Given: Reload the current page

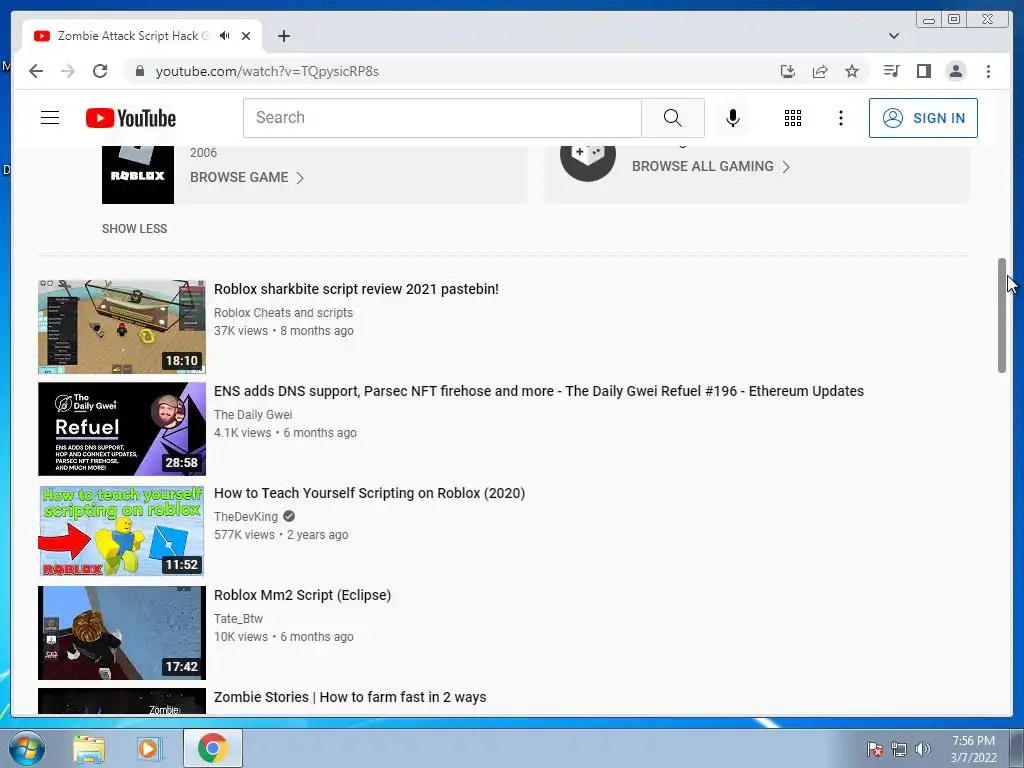Looking at the screenshot, I should [x=100, y=71].
